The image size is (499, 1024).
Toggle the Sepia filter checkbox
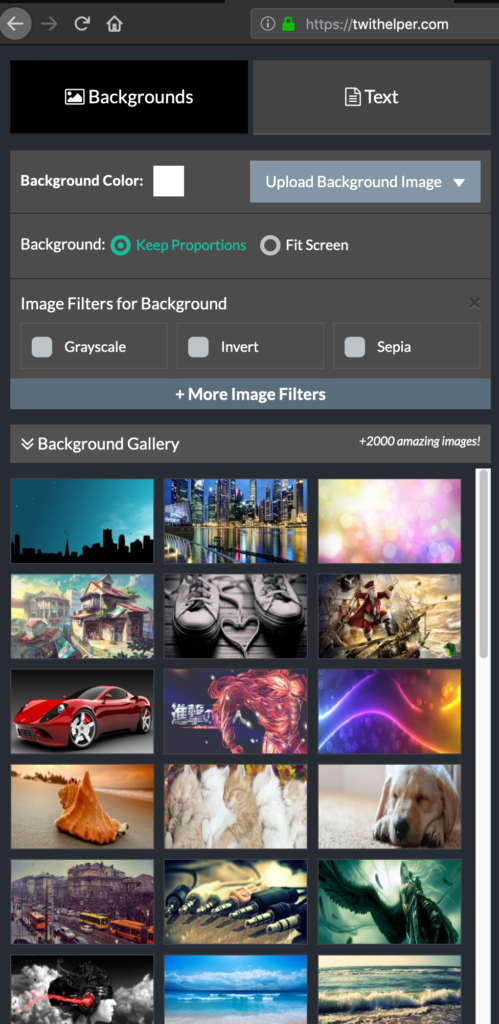(355, 347)
